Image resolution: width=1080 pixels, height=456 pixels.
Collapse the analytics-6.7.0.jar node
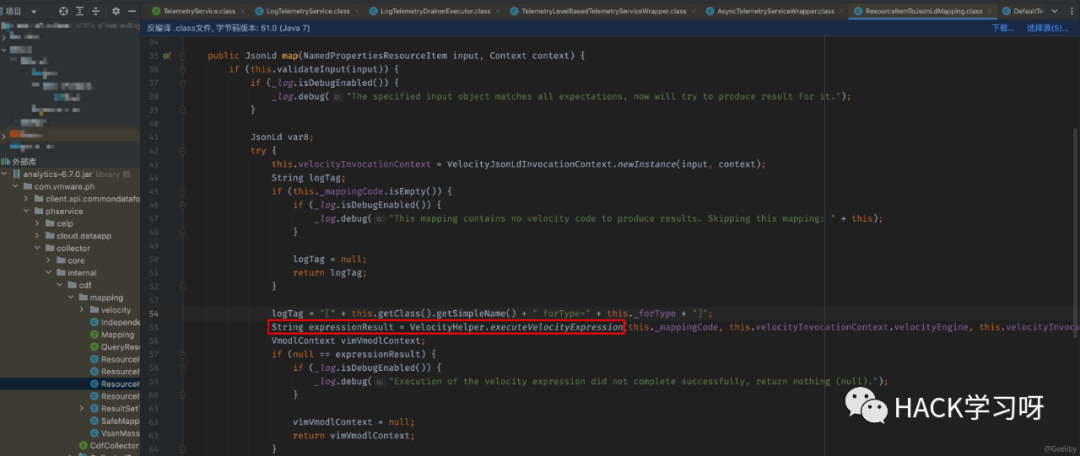pyautogui.click(x=6, y=174)
